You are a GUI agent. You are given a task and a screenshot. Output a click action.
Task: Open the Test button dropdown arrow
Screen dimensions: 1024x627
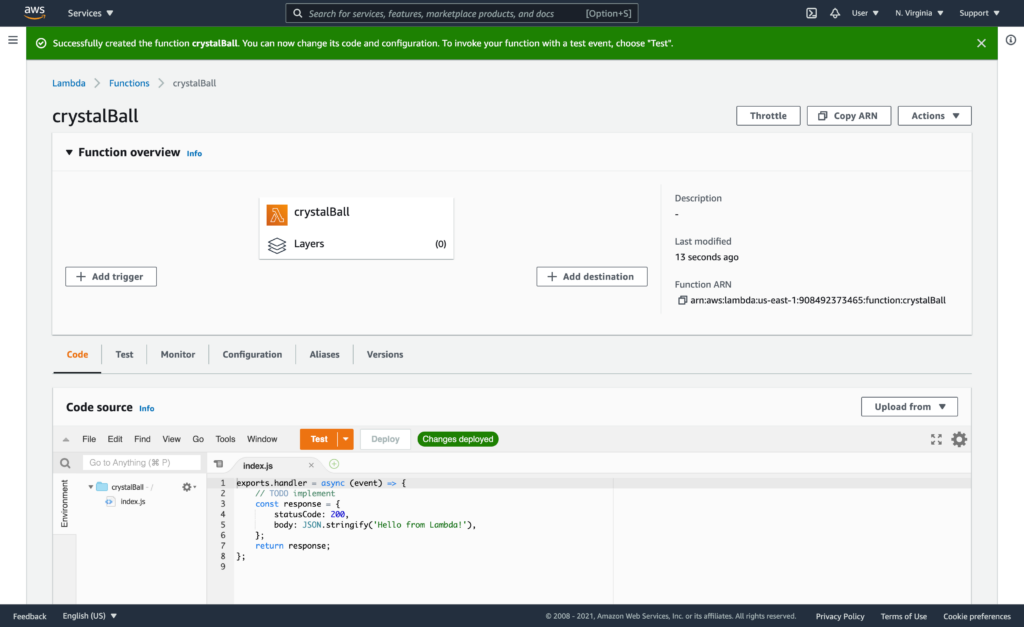tap(345, 440)
